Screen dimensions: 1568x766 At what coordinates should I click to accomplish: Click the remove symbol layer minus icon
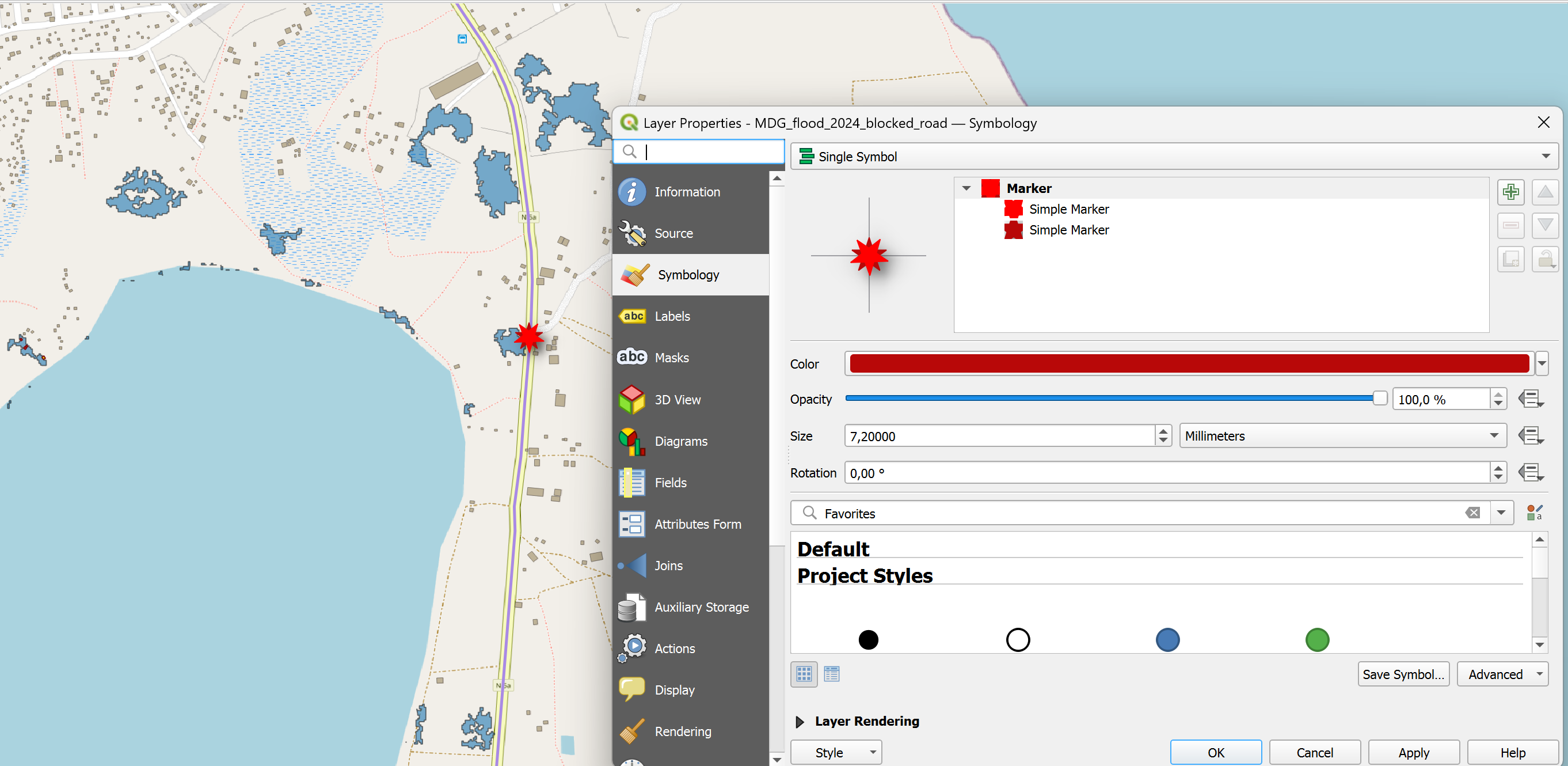click(1510, 225)
